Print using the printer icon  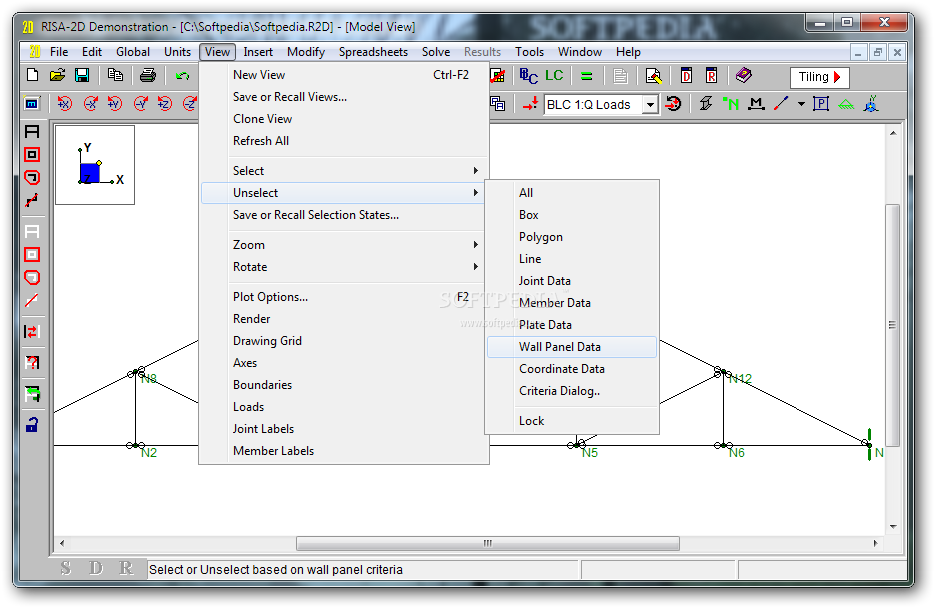(148, 76)
